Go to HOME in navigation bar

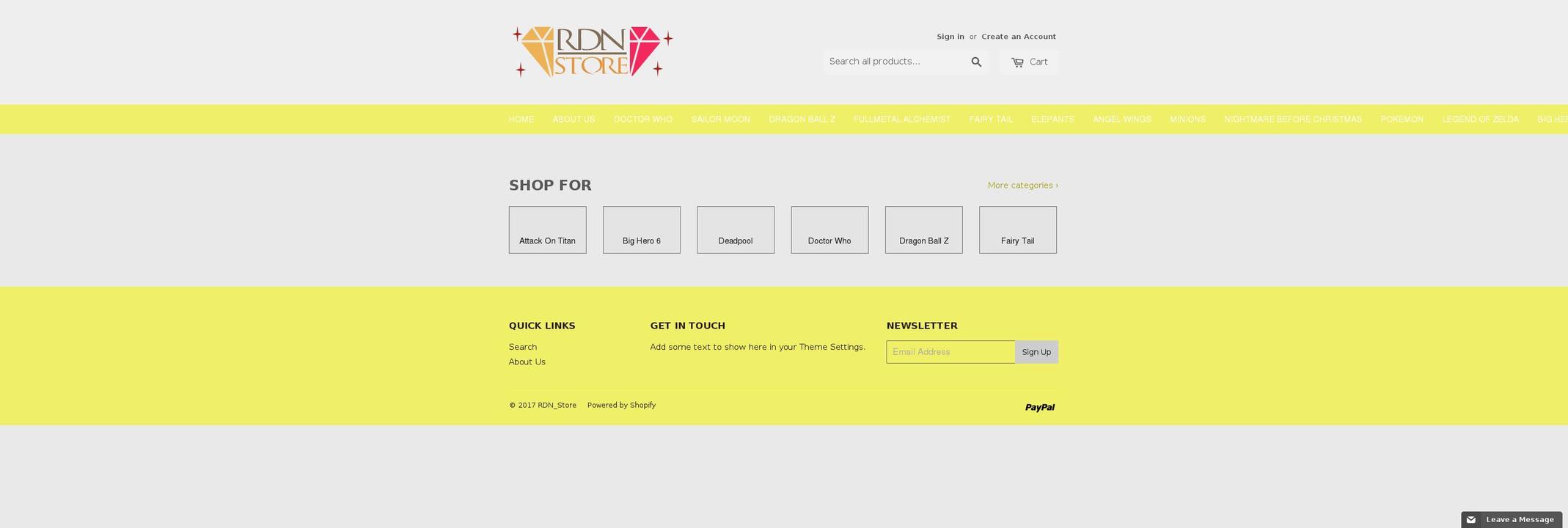(x=521, y=120)
